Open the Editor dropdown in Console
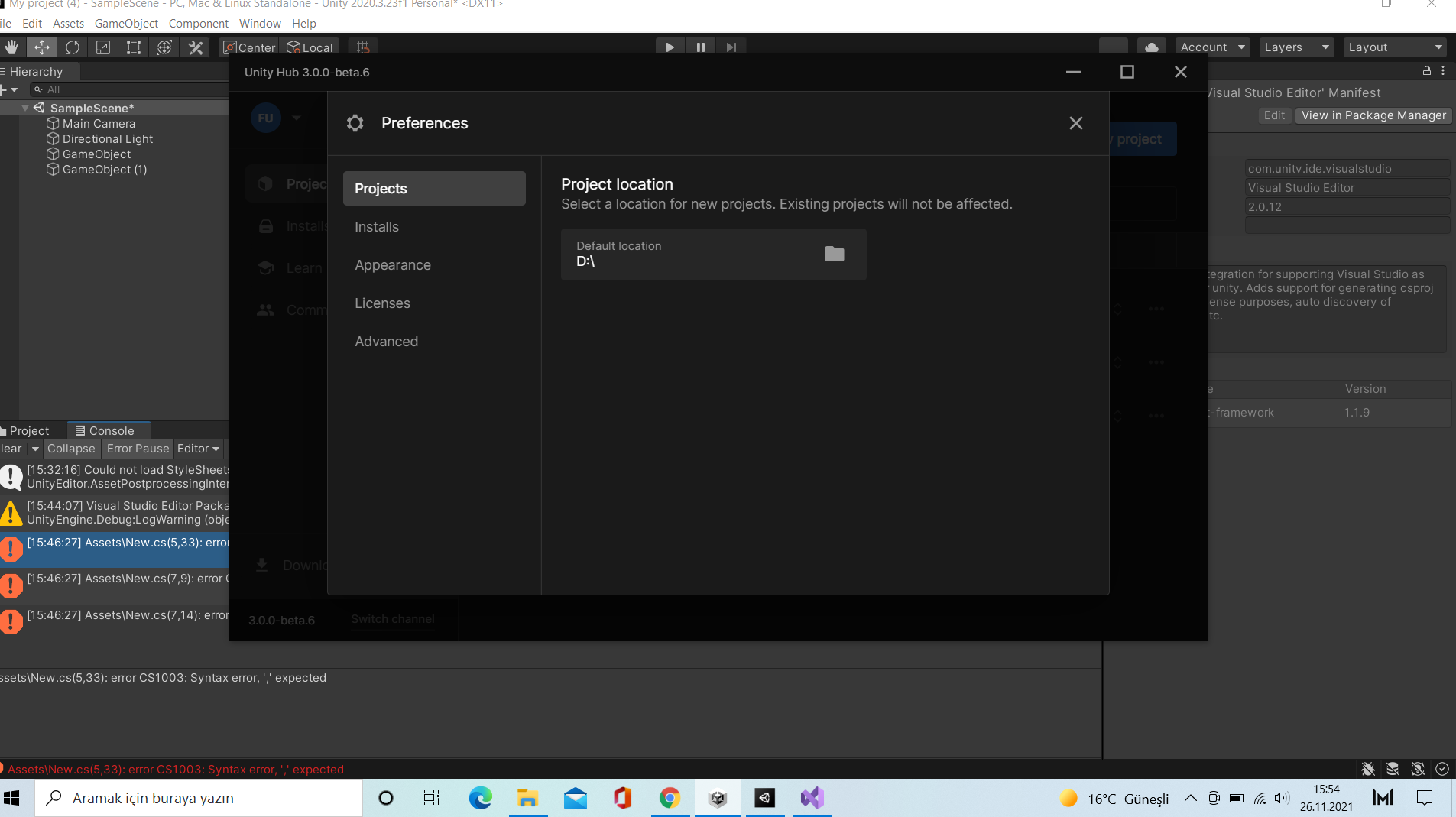This screenshot has height=817, width=1456. (198, 449)
